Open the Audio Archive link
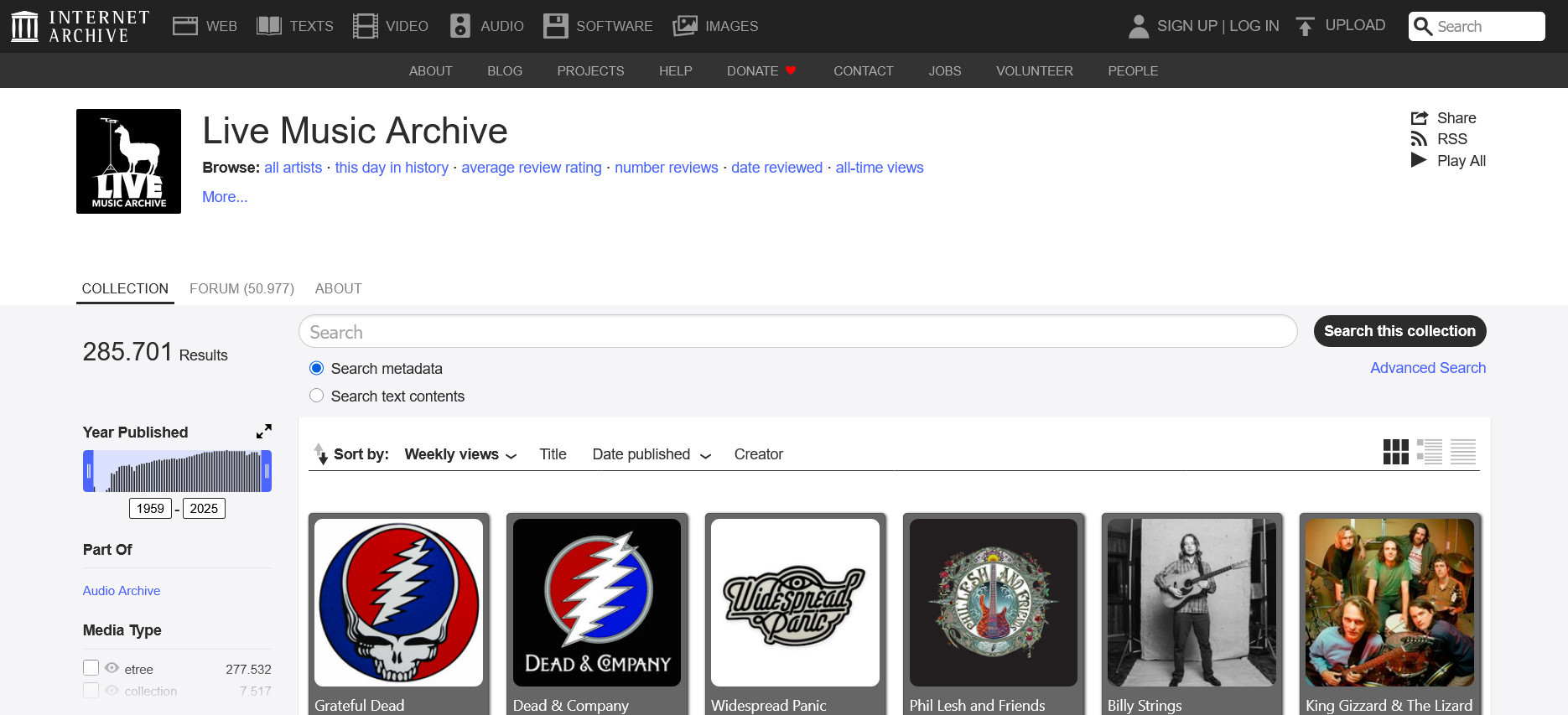This screenshot has height=715, width=1568. tap(122, 591)
